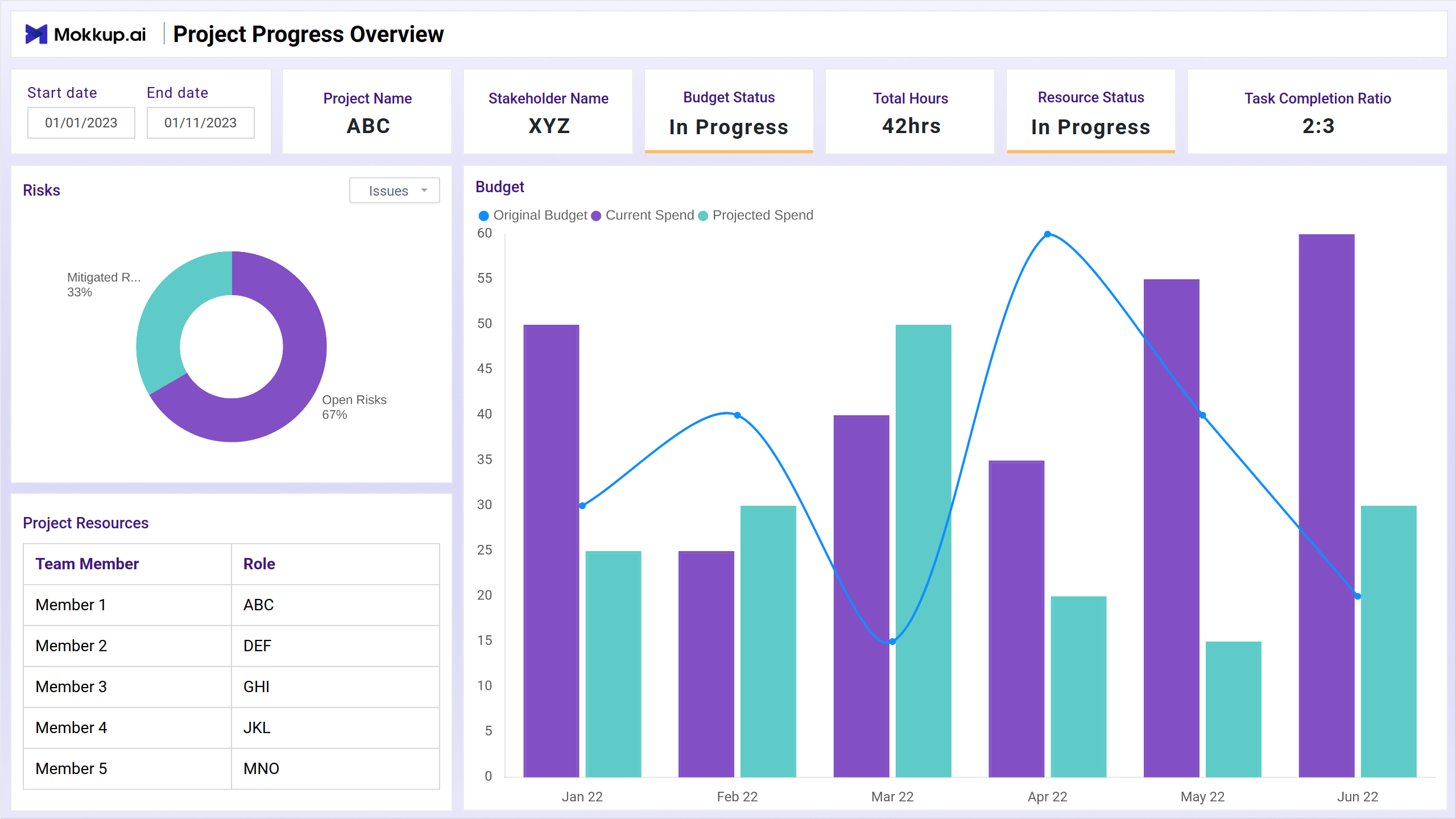Click the Project Name ABC card

click(x=367, y=111)
